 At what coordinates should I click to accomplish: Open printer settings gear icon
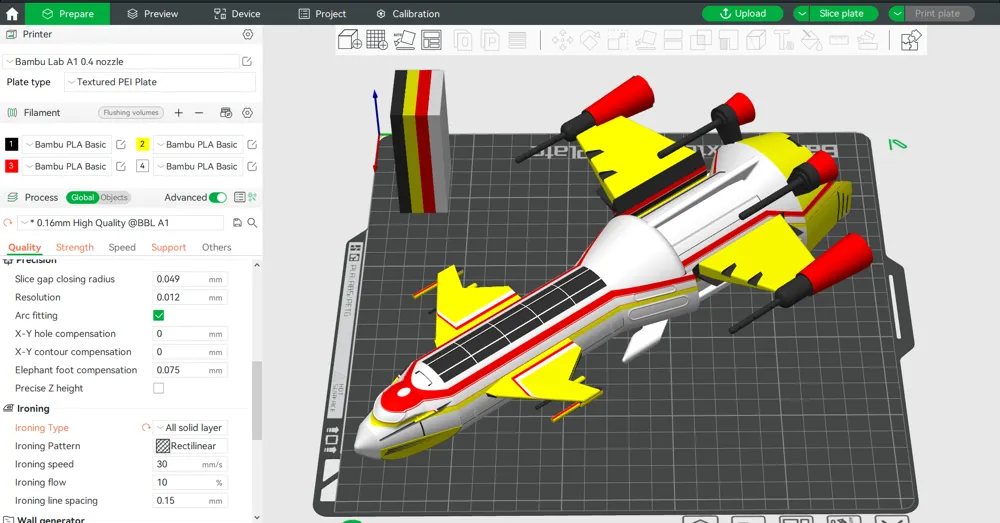tap(248, 34)
